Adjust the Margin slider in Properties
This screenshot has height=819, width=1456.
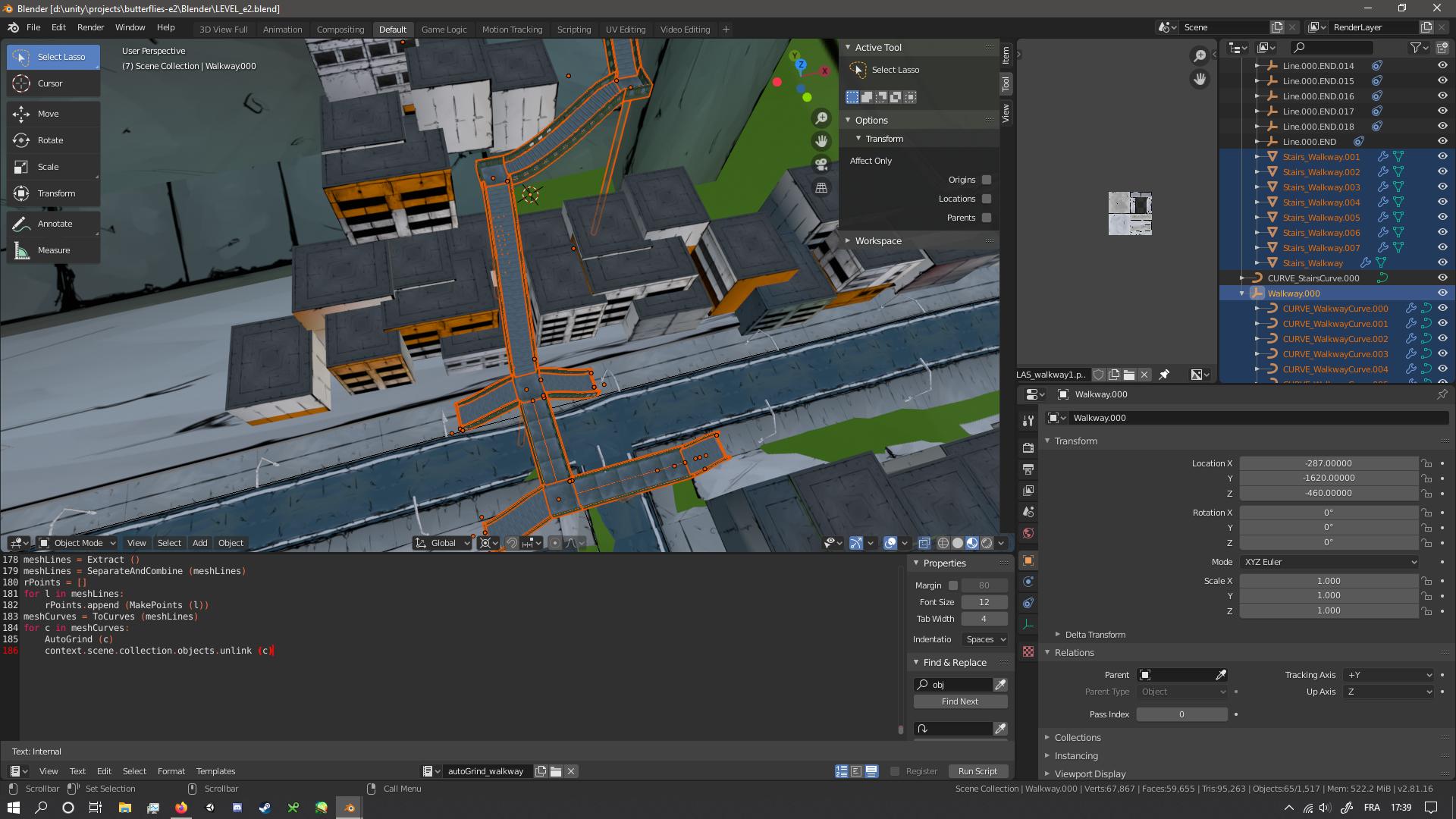pyautogui.click(x=983, y=585)
